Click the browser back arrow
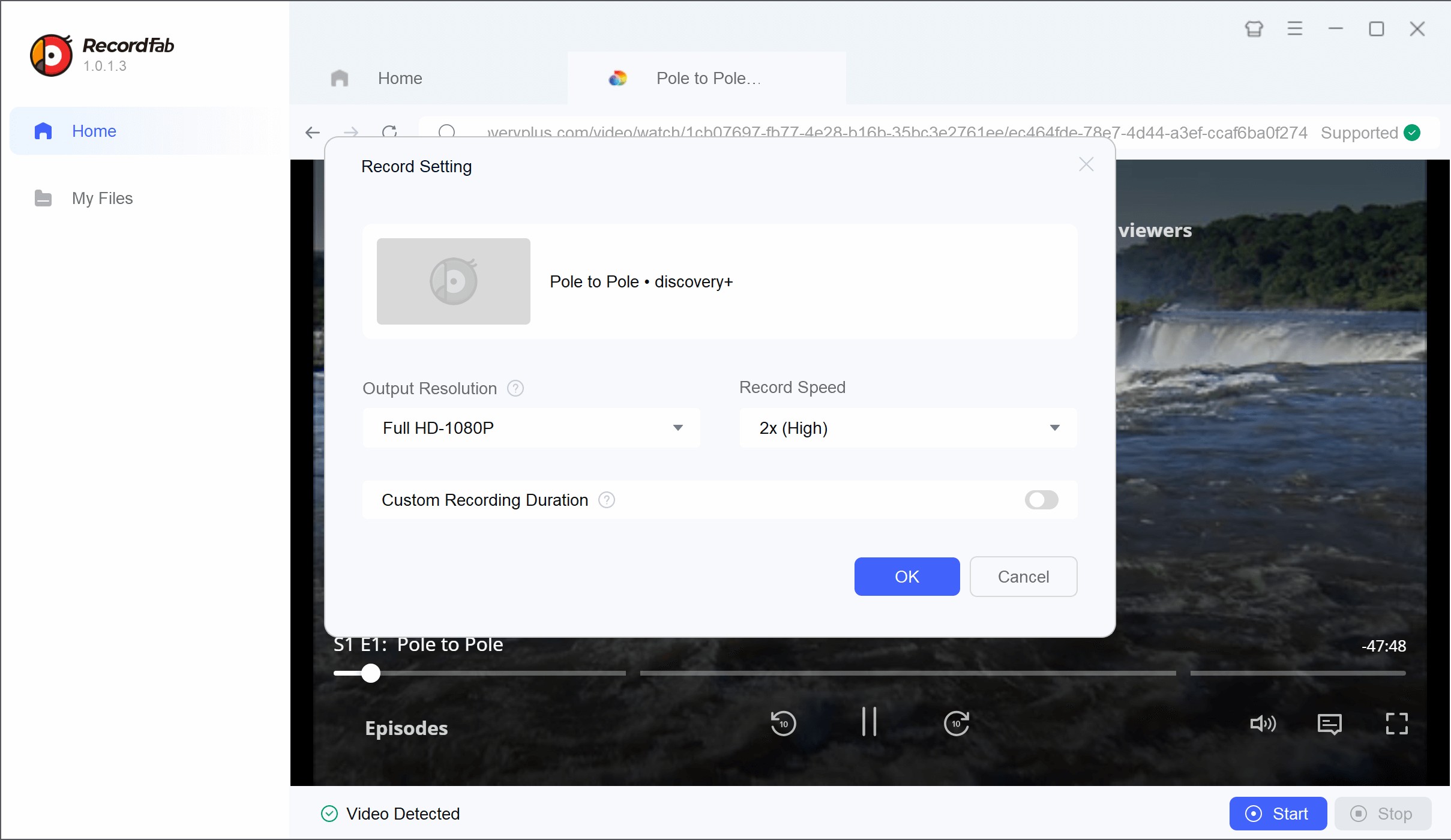 [x=313, y=132]
